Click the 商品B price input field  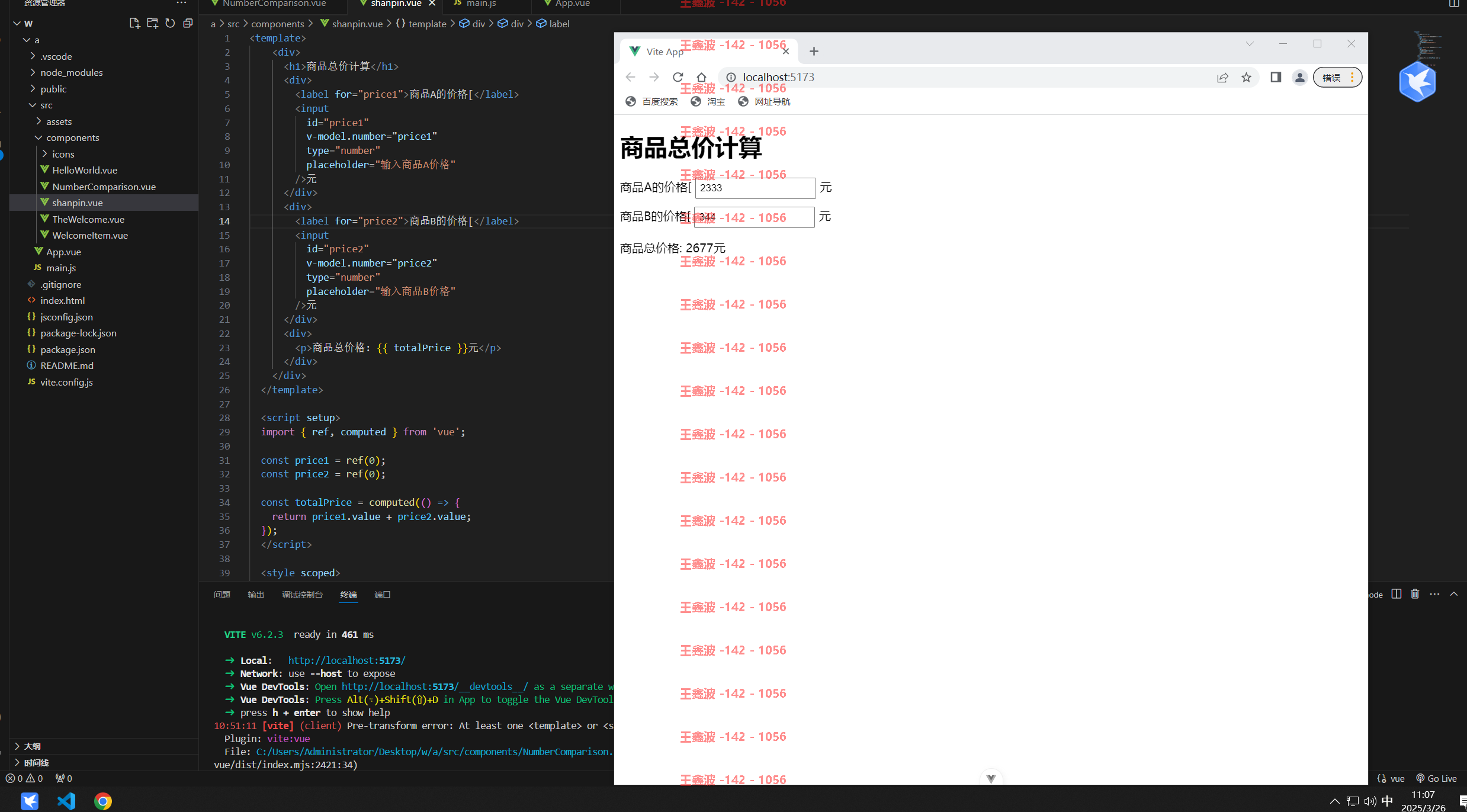(x=754, y=217)
